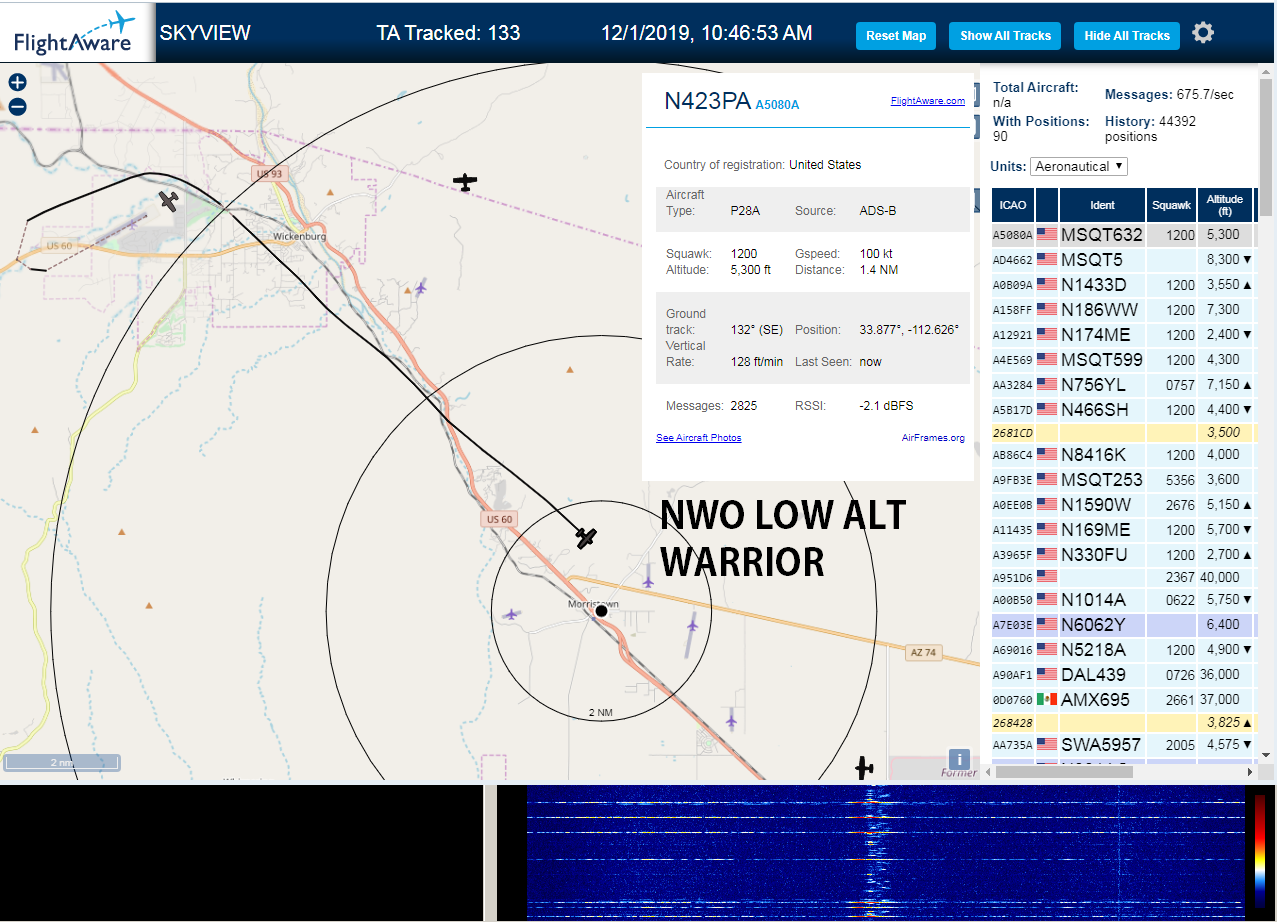Zoom in on the map
This screenshot has width=1277, height=923.
coord(17,83)
